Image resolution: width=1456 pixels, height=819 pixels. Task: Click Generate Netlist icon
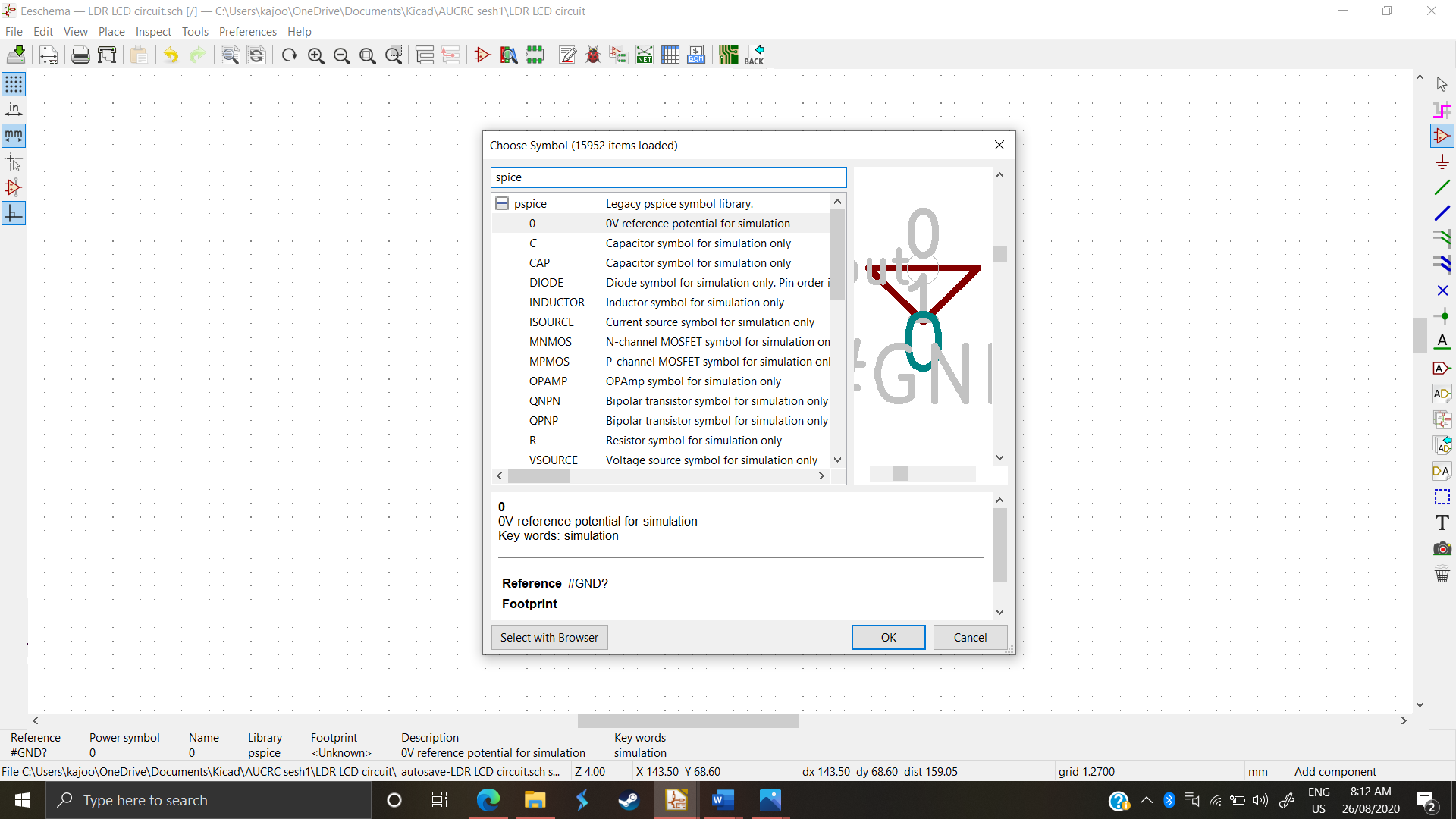[645, 55]
